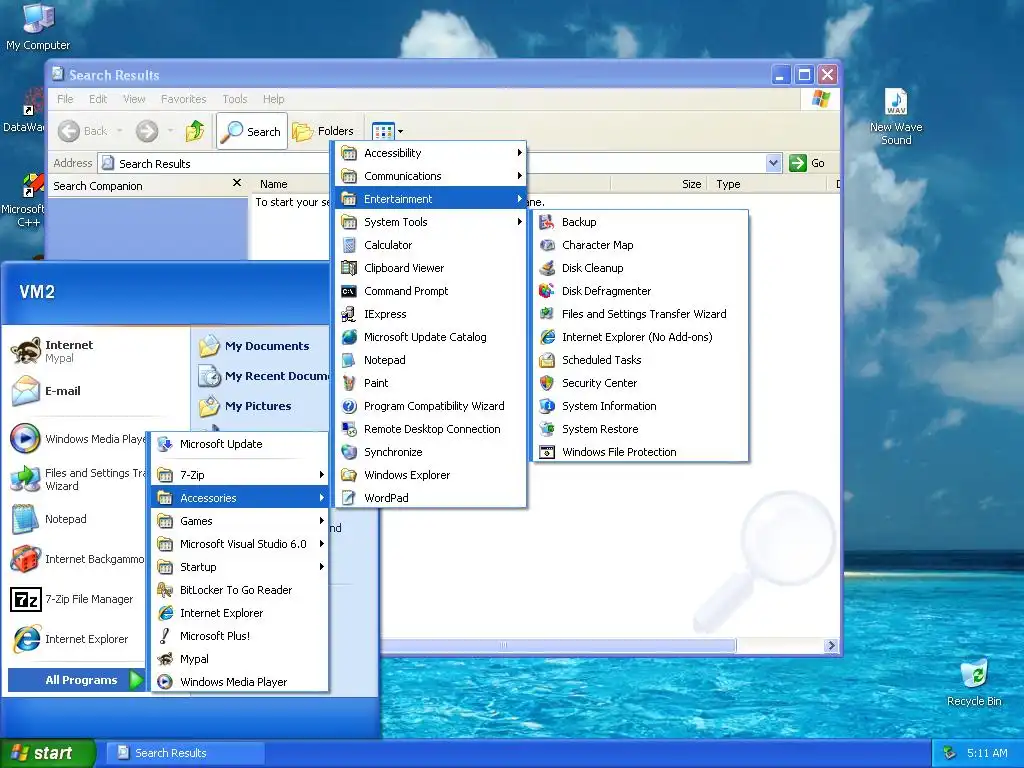Launch Calculator from Accessories

coord(430,245)
